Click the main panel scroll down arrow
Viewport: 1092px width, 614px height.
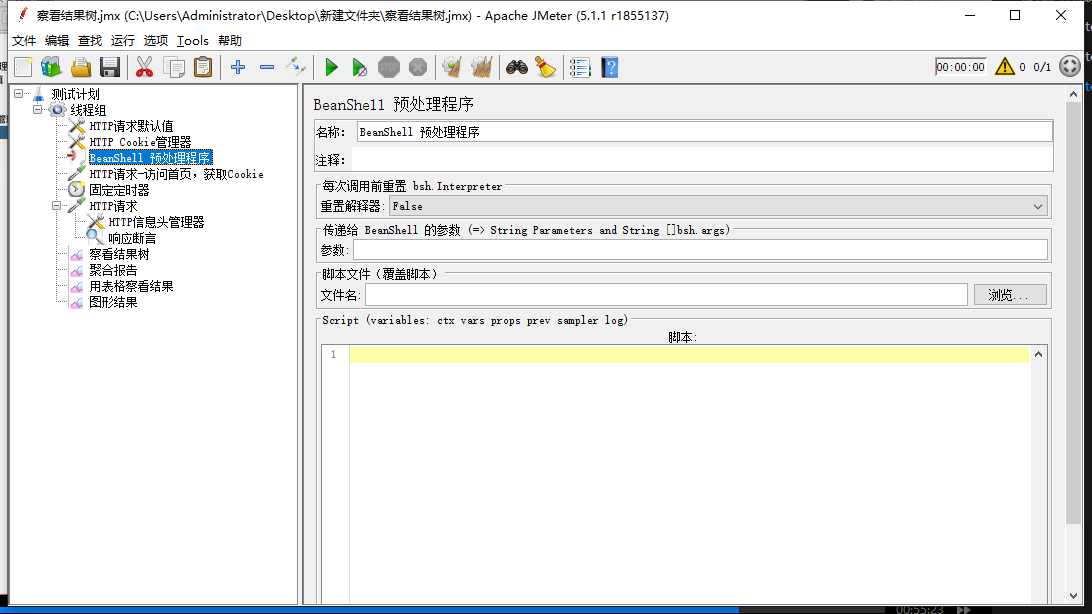[1073, 596]
